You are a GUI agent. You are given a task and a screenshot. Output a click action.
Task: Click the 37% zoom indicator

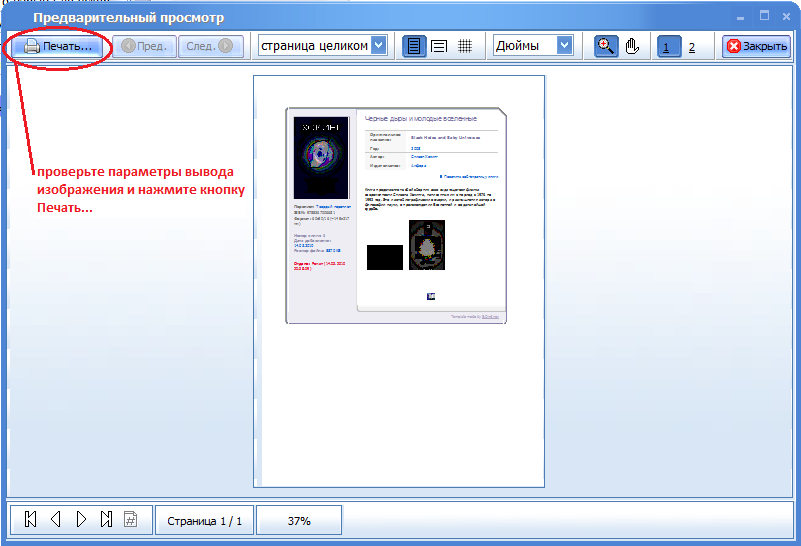point(299,520)
